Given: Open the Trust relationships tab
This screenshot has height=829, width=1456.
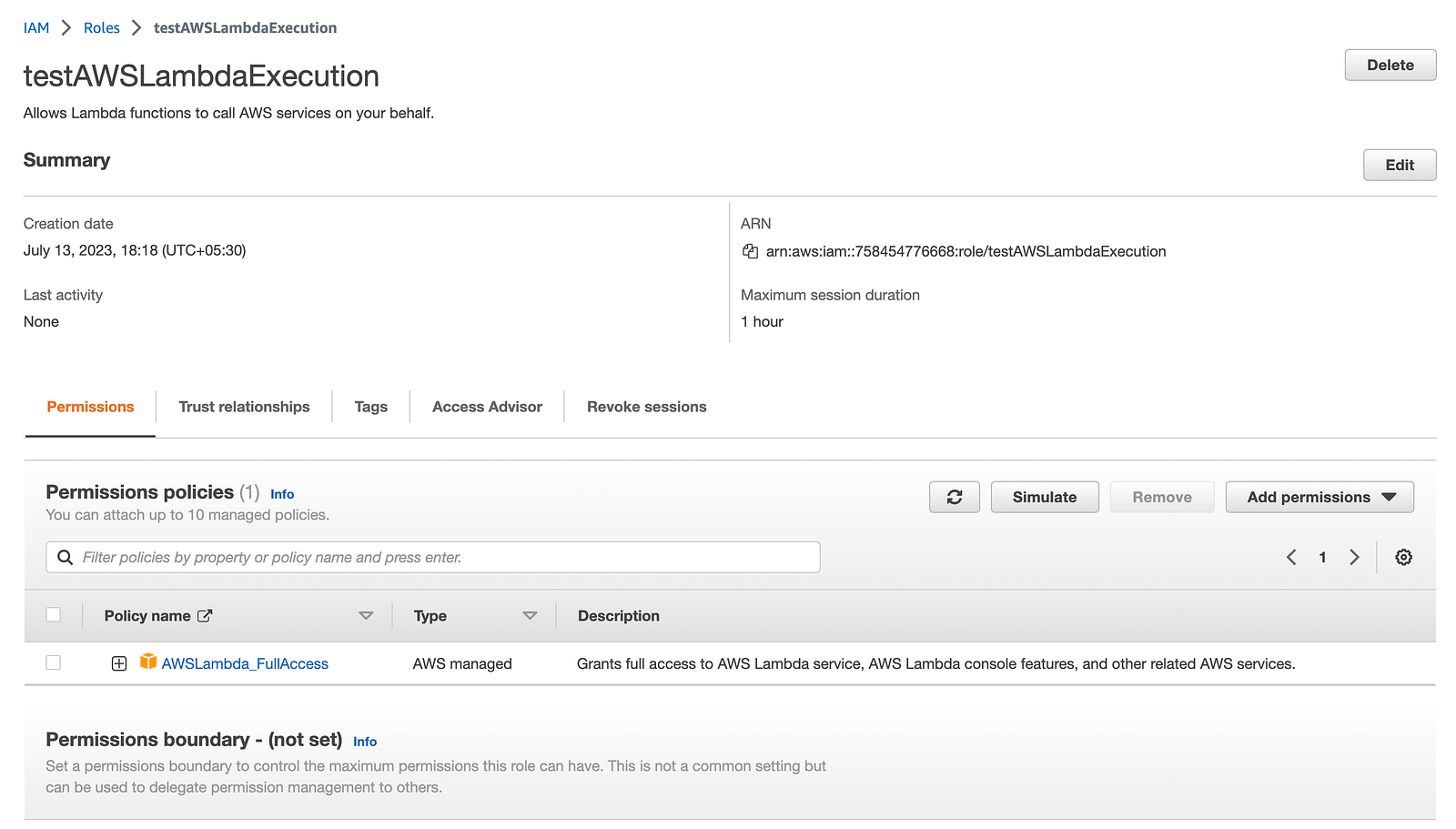Looking at the screenshot, I should point(244,407).
